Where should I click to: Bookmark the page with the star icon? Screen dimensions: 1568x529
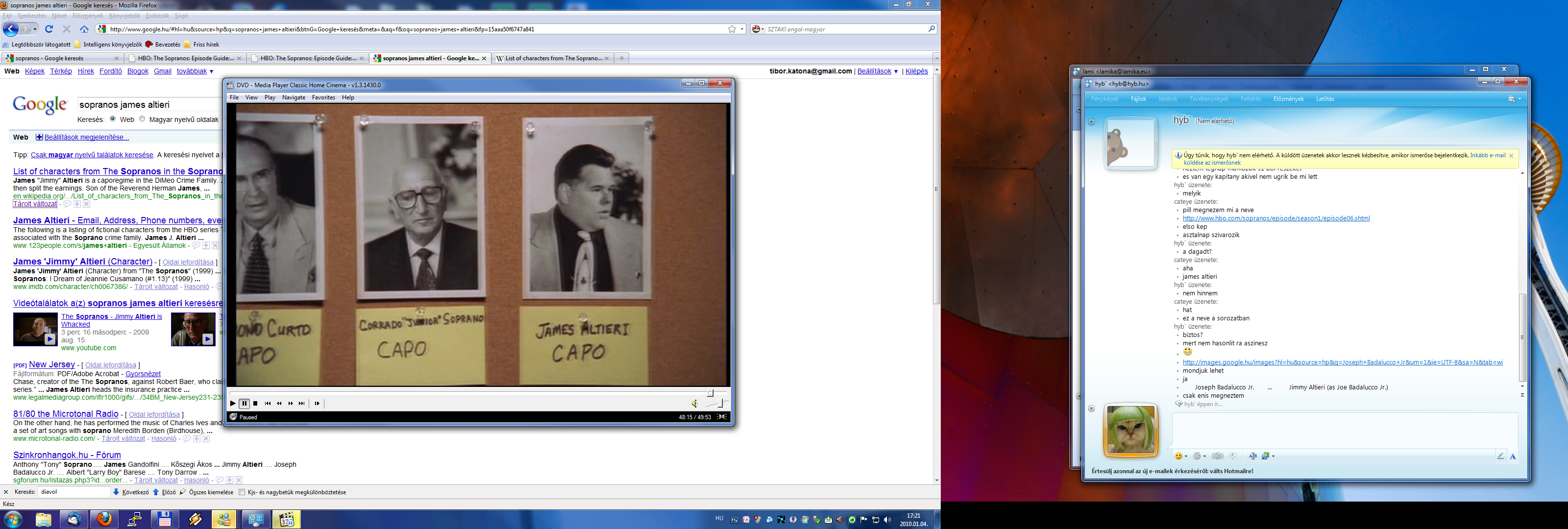click(732, 28)
